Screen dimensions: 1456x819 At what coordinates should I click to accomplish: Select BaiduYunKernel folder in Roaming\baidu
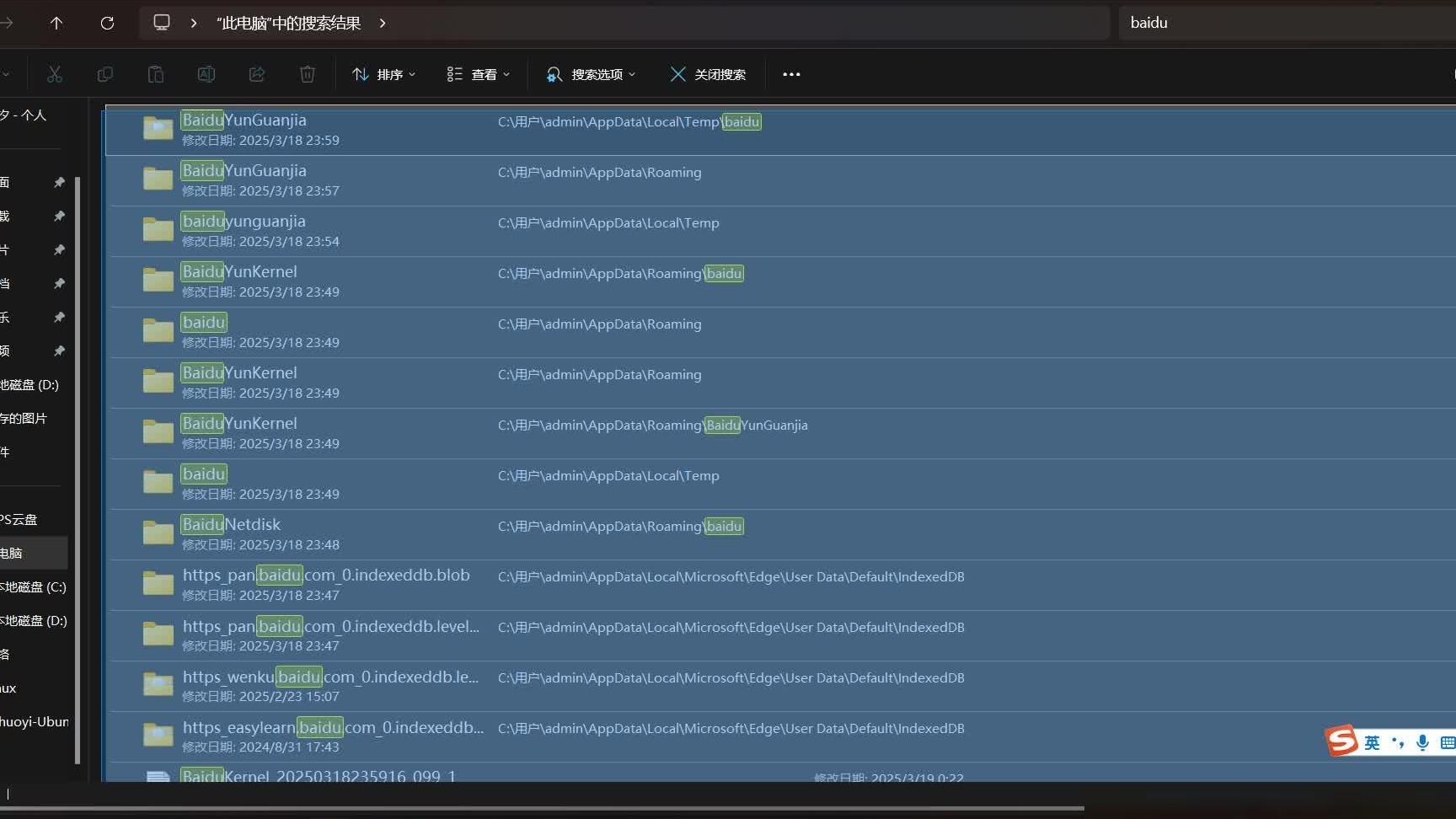click(780, 282)
